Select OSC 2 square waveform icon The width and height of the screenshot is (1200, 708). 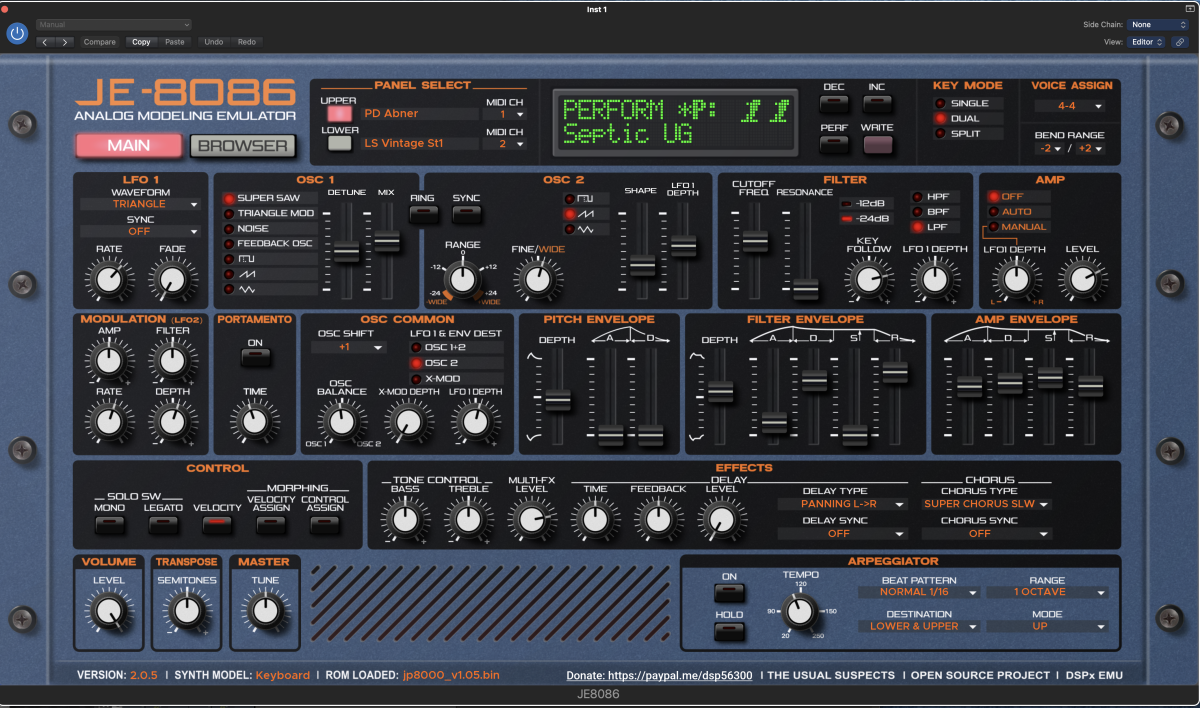coord(585,198)
